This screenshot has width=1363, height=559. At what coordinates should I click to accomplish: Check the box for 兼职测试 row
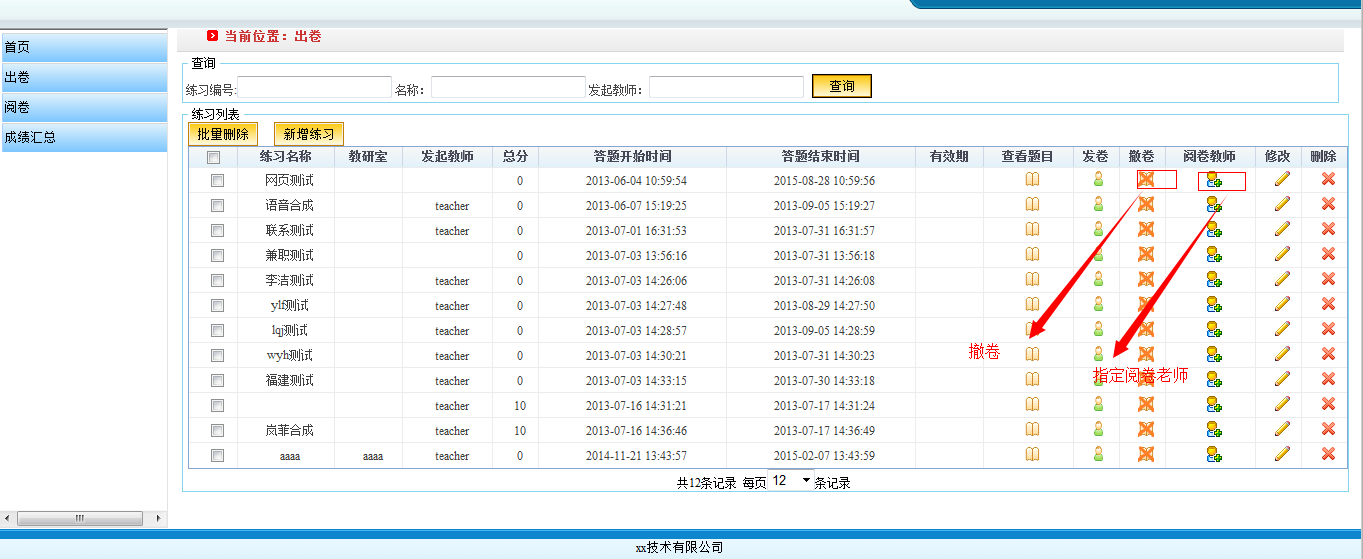217,256
